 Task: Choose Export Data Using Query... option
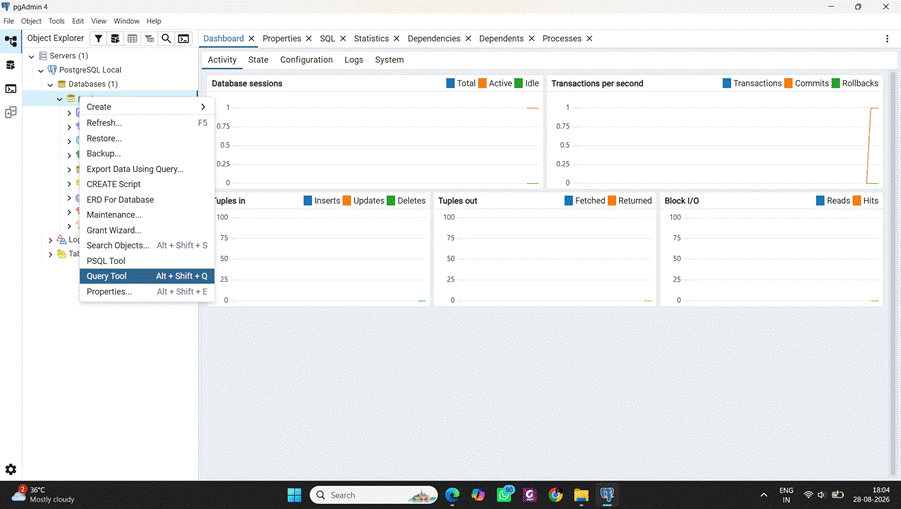click(147, 169)
